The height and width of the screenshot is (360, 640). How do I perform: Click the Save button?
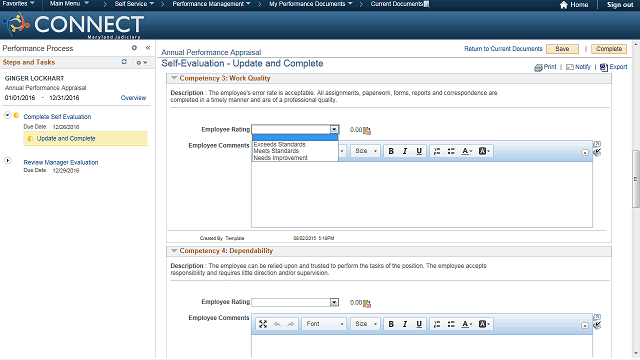click(x=562, y=49)
